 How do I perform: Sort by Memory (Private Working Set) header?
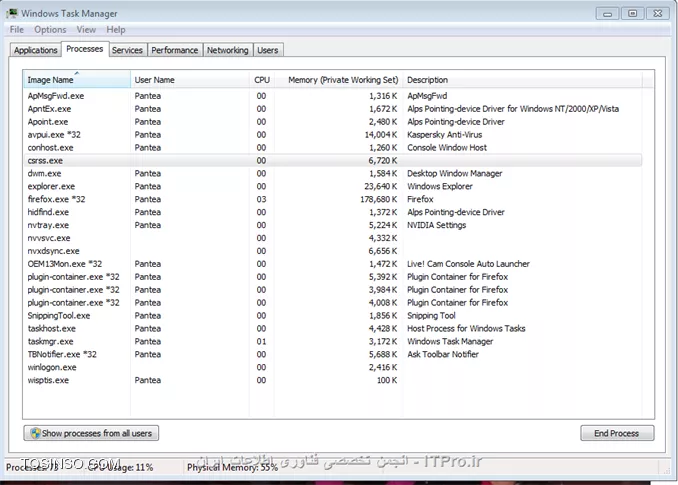(x=338, y=80)
